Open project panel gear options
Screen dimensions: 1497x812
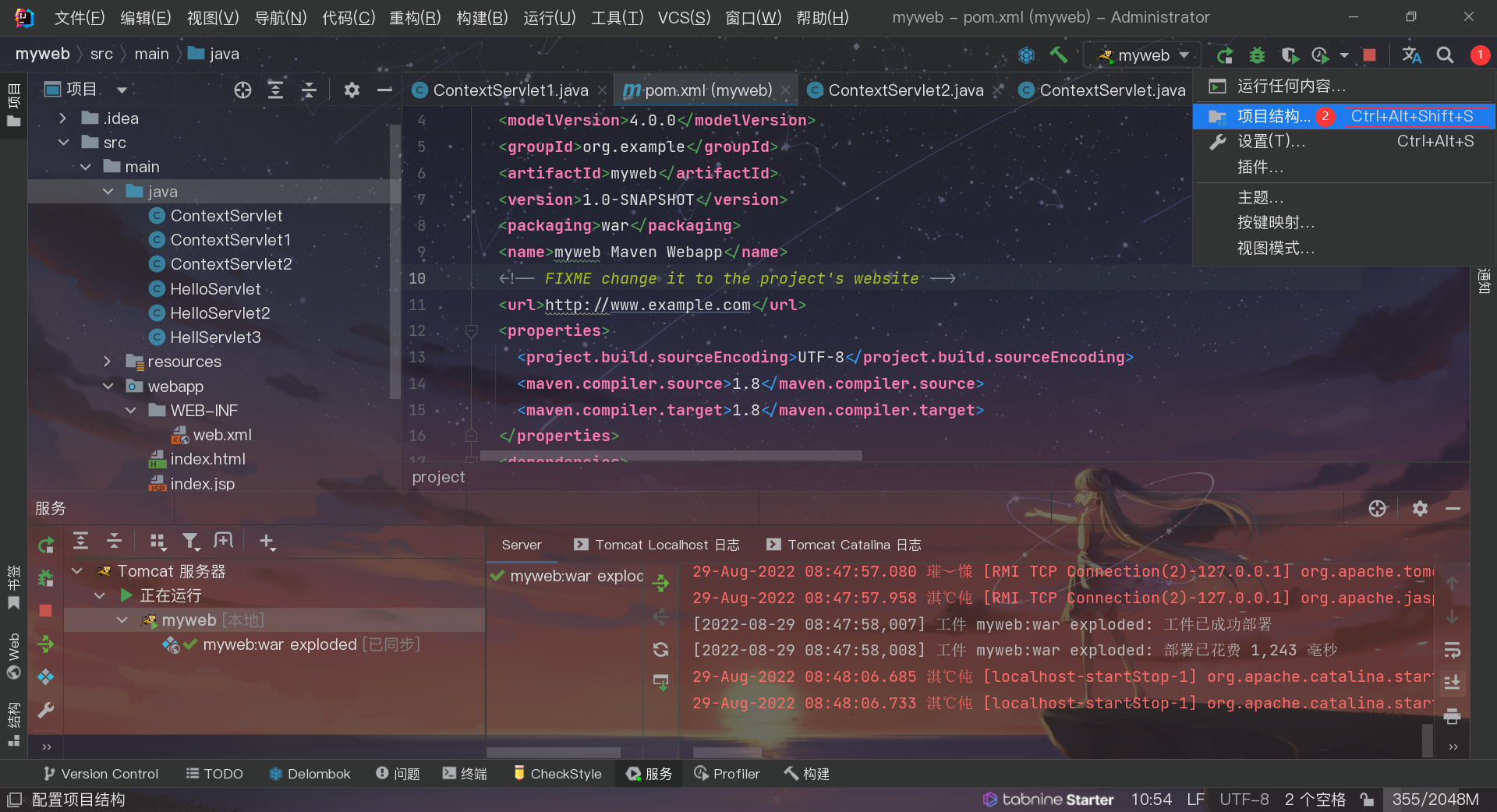tap(352, 90)
